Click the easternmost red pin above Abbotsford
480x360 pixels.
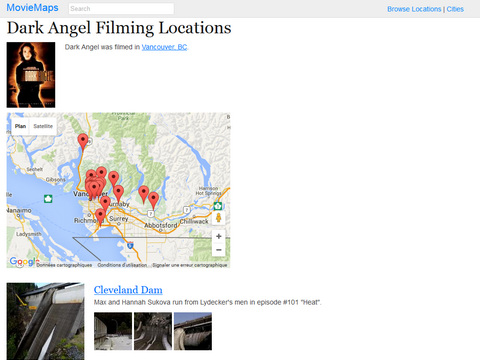tap(153, 200)
